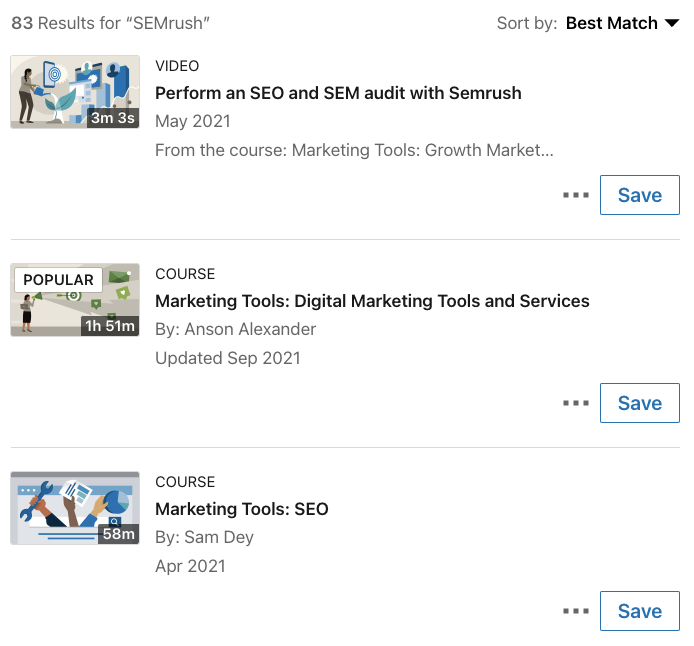Image resolution: width=694 pixels, height=646 pixels.
Task: Save the Perform an SEO and SEM audit video
Action: click(640, 195)
